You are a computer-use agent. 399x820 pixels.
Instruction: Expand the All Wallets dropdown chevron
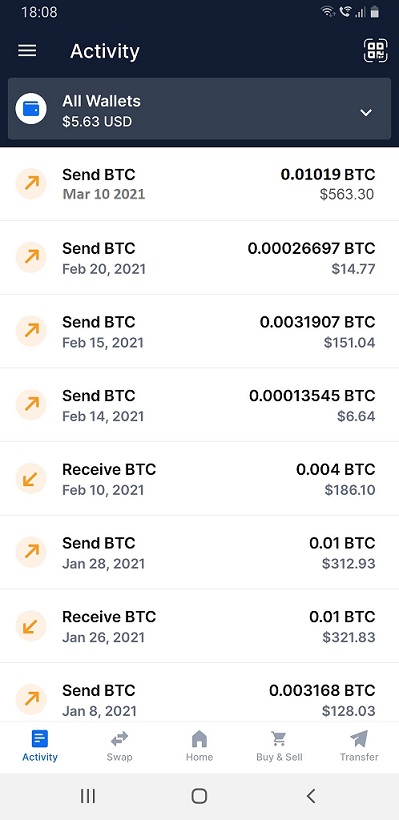point(366,112)
